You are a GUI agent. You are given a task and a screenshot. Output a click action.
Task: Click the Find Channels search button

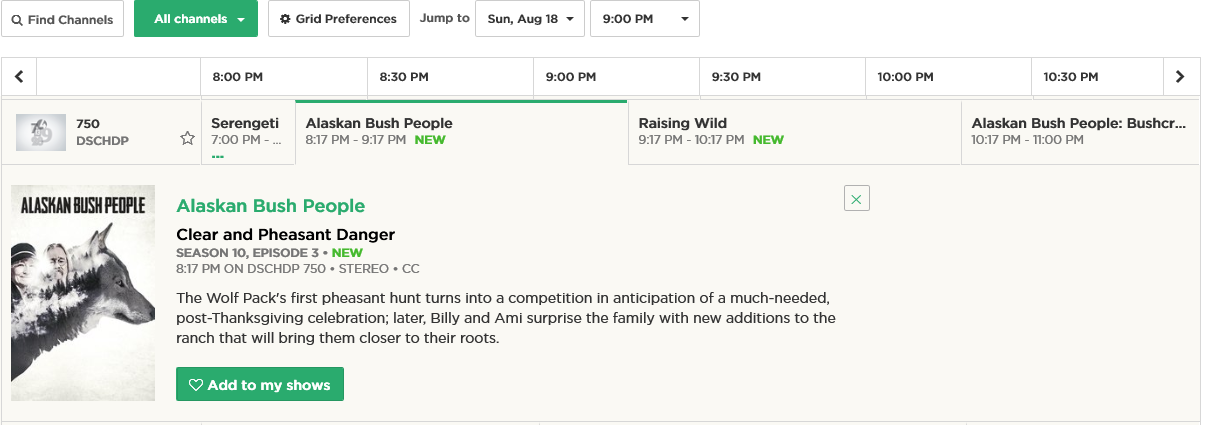[62, 19]
